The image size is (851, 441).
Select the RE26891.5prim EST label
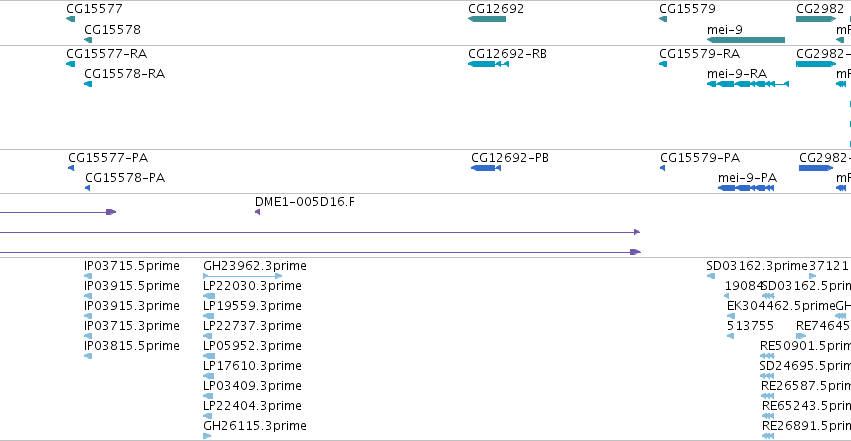[806, 426]
